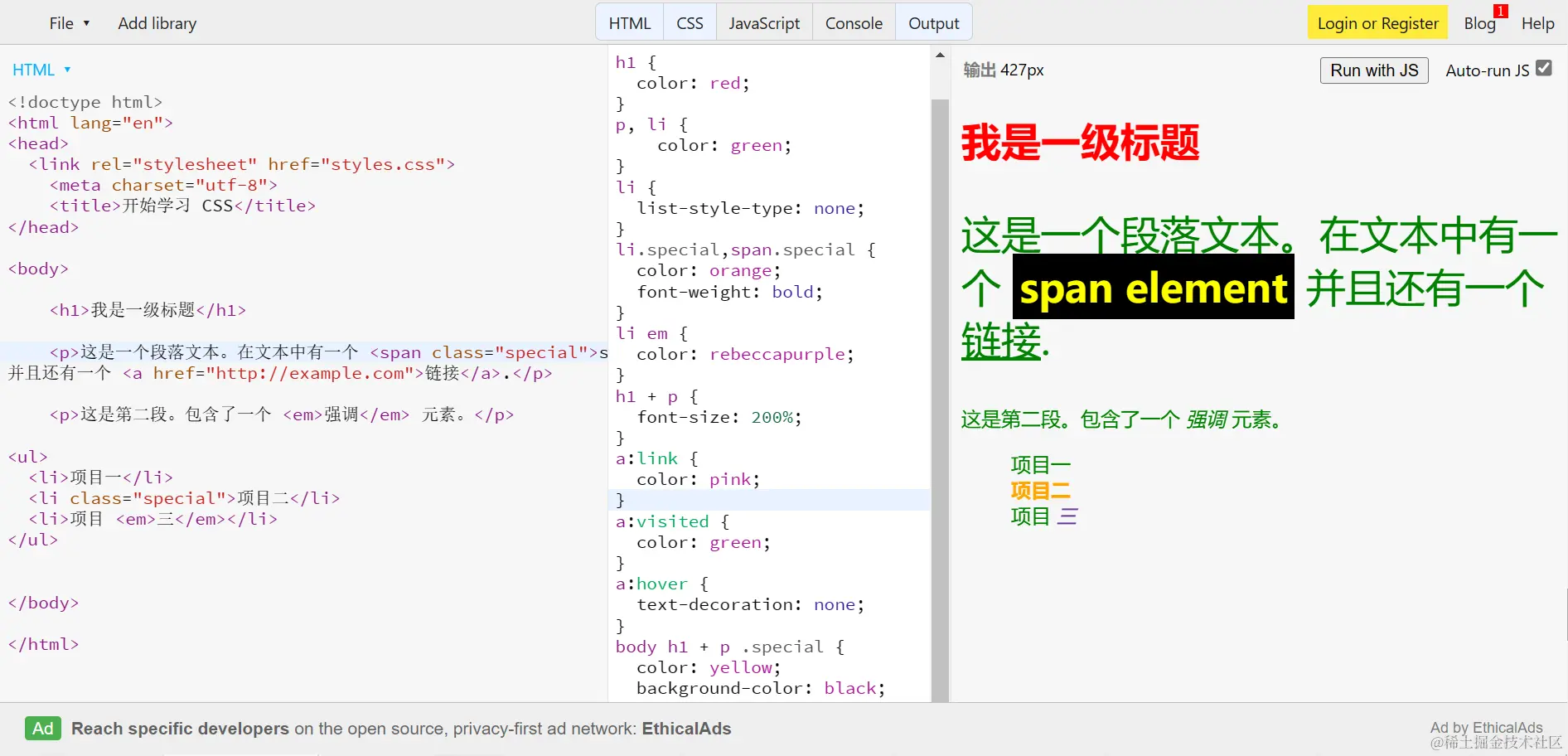Click the CSS panel vertical scrollbar thumb

[x=940, y=400]
